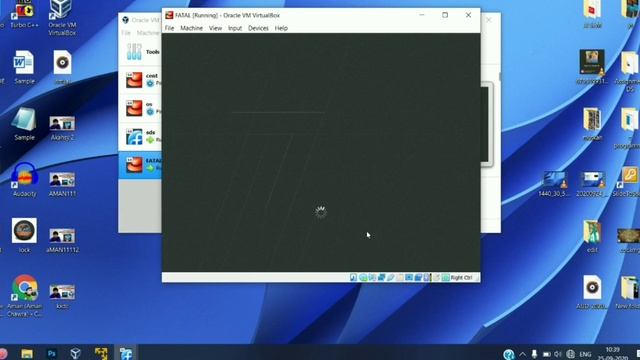Open VirtualBox cube icon on taskbar

tap(76, 353)
